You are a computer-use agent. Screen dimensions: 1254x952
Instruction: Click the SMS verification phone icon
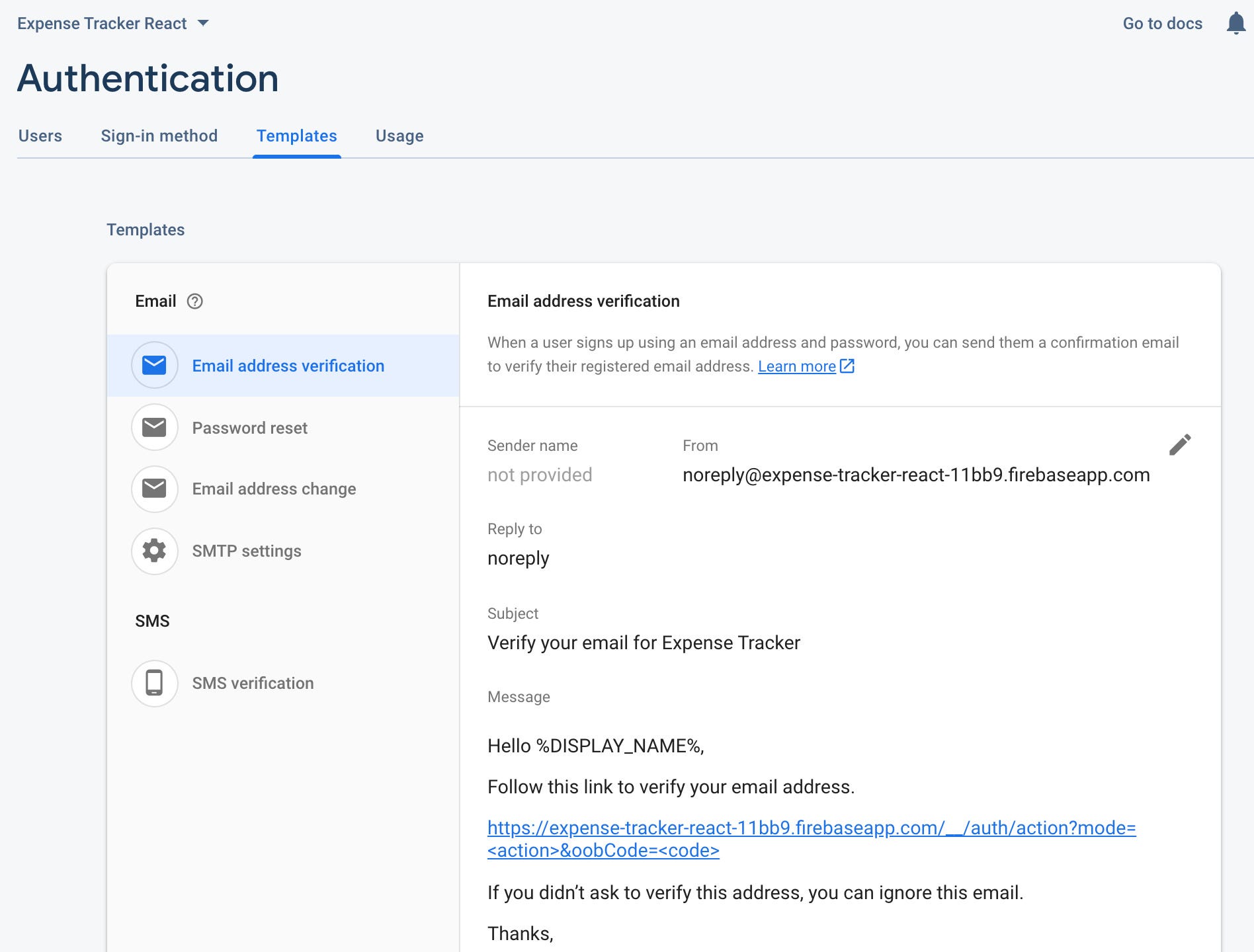[x=155, y=683]
